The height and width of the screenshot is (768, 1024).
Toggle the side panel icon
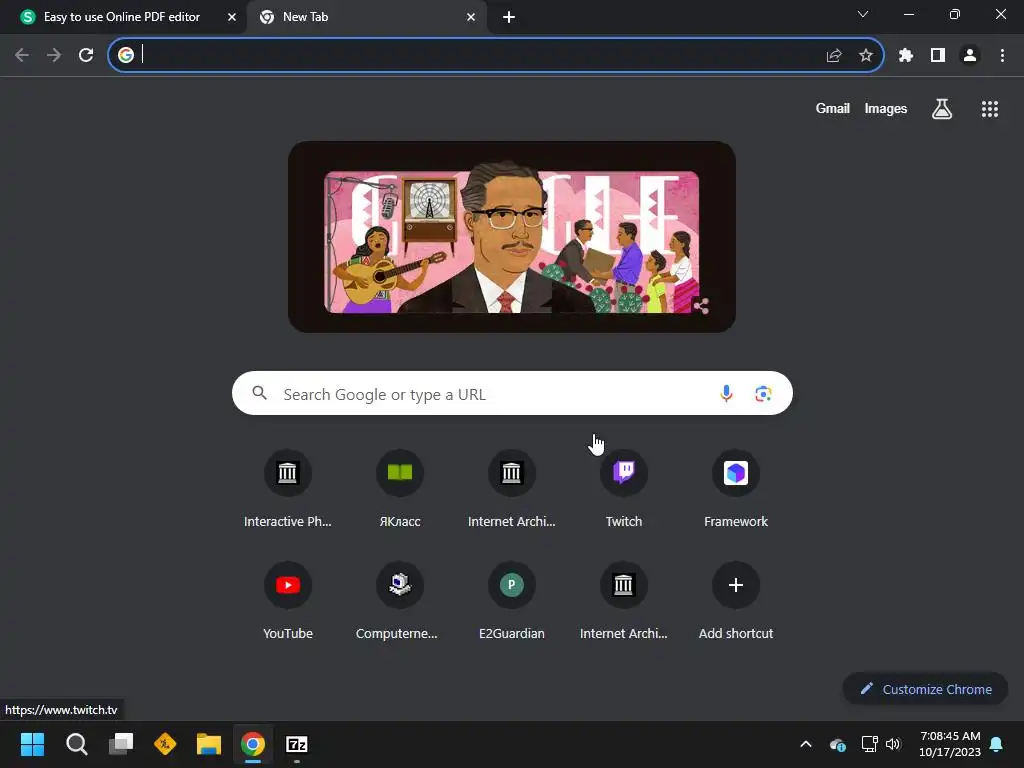tap(938, 56)
